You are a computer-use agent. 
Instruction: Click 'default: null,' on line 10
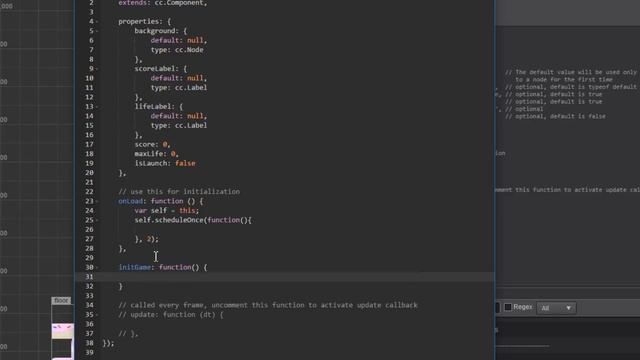[179, 78]
